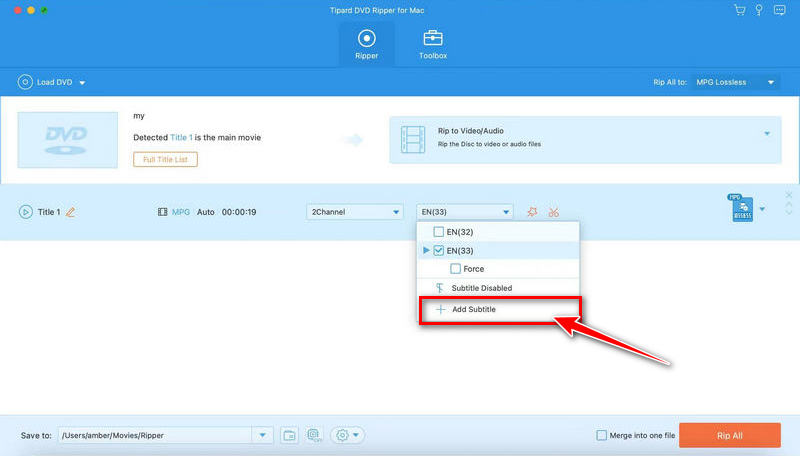
Task: Open the Rip All to format dropdown
Action: tap(735, 82)
